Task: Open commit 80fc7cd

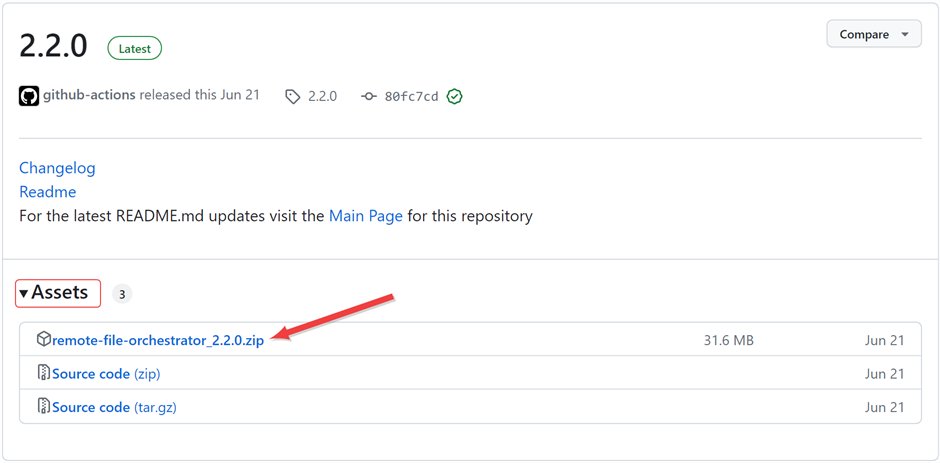Action: tap(411, 97)
